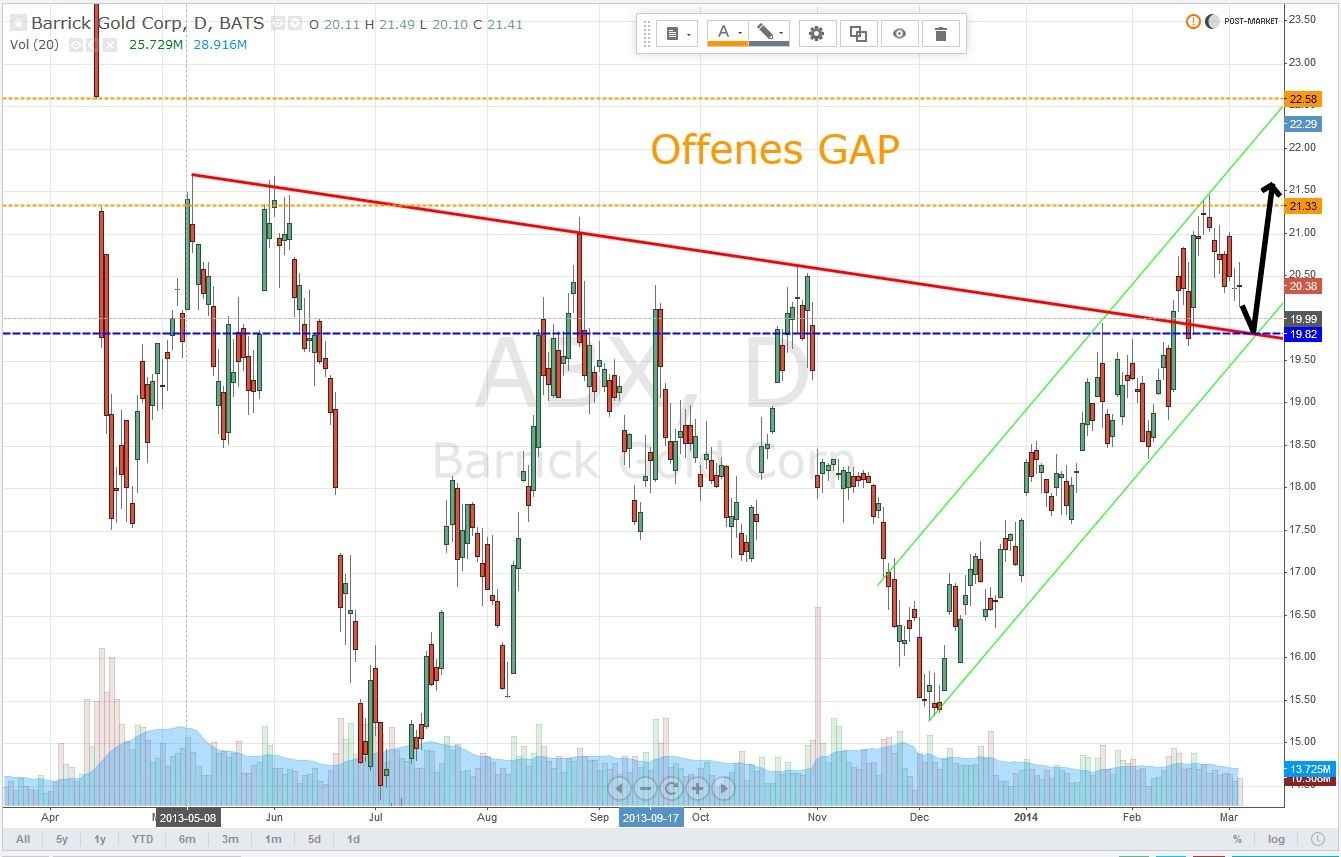Hide the Vol (20) indicator with eye icon

77,45
